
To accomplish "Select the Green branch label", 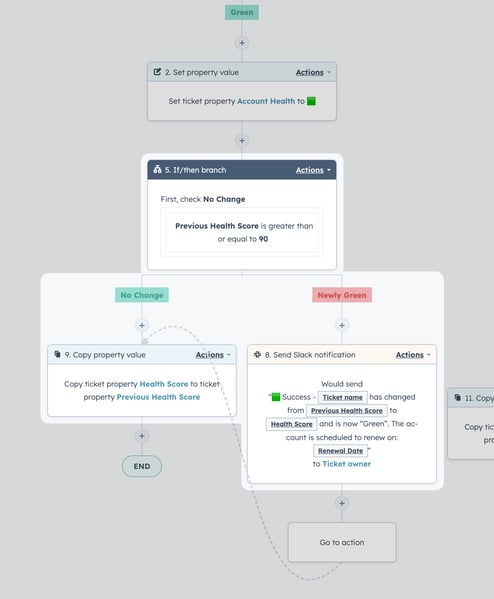I will (x=241, y=12).
